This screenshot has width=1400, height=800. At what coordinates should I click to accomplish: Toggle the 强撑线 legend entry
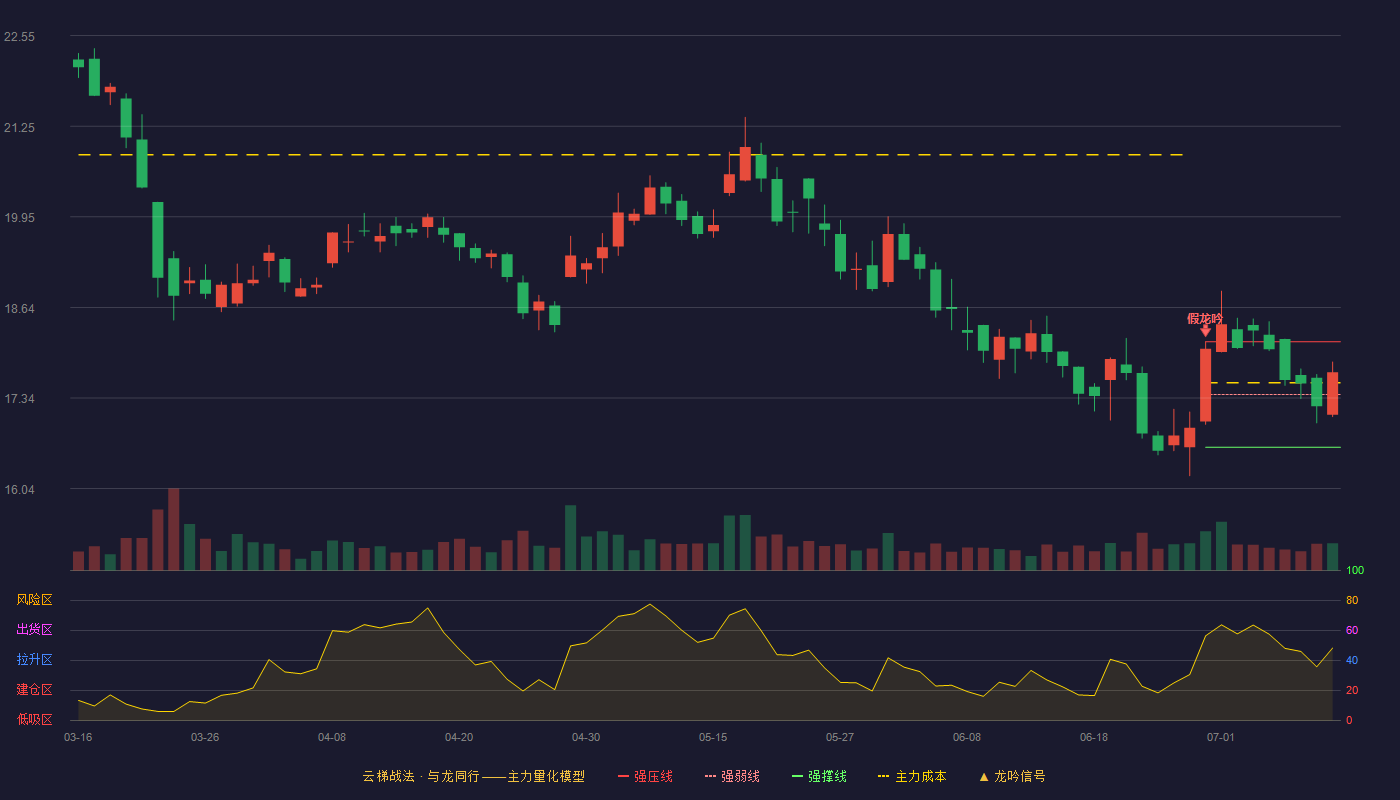[819, 776]
